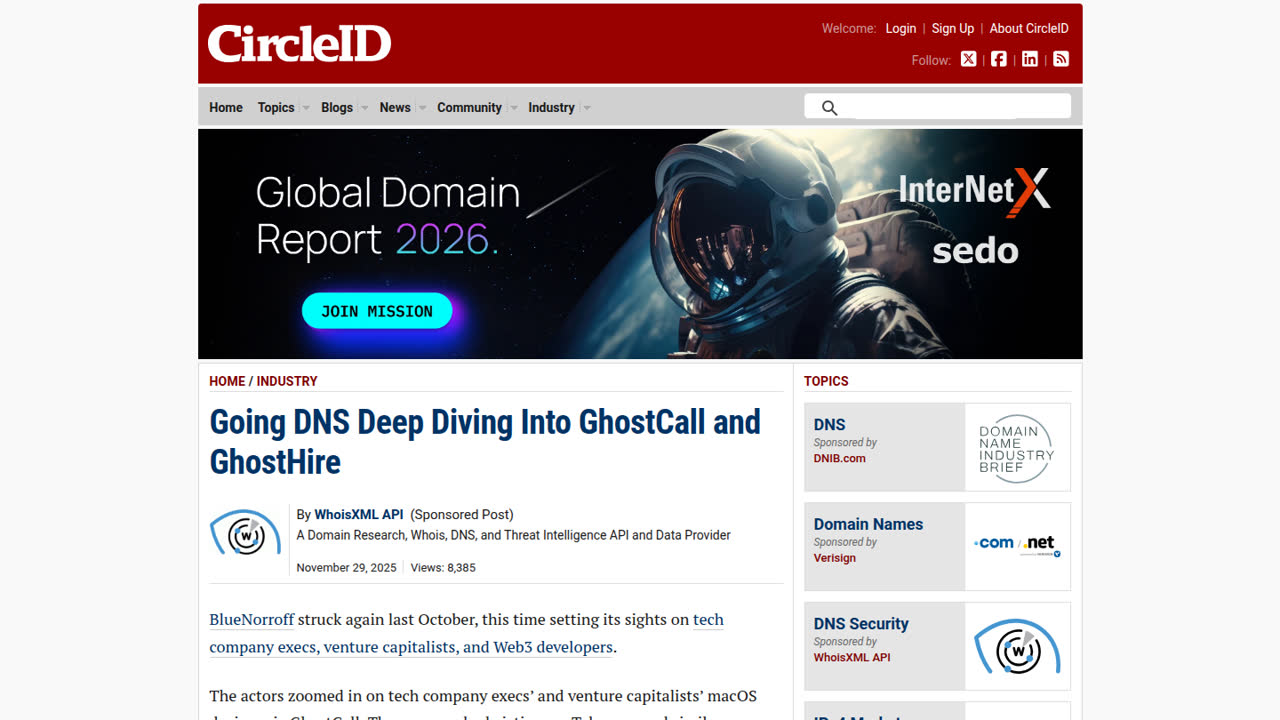
Task: Click the sedo logo in the banner
Action: (x=975, y=250)
